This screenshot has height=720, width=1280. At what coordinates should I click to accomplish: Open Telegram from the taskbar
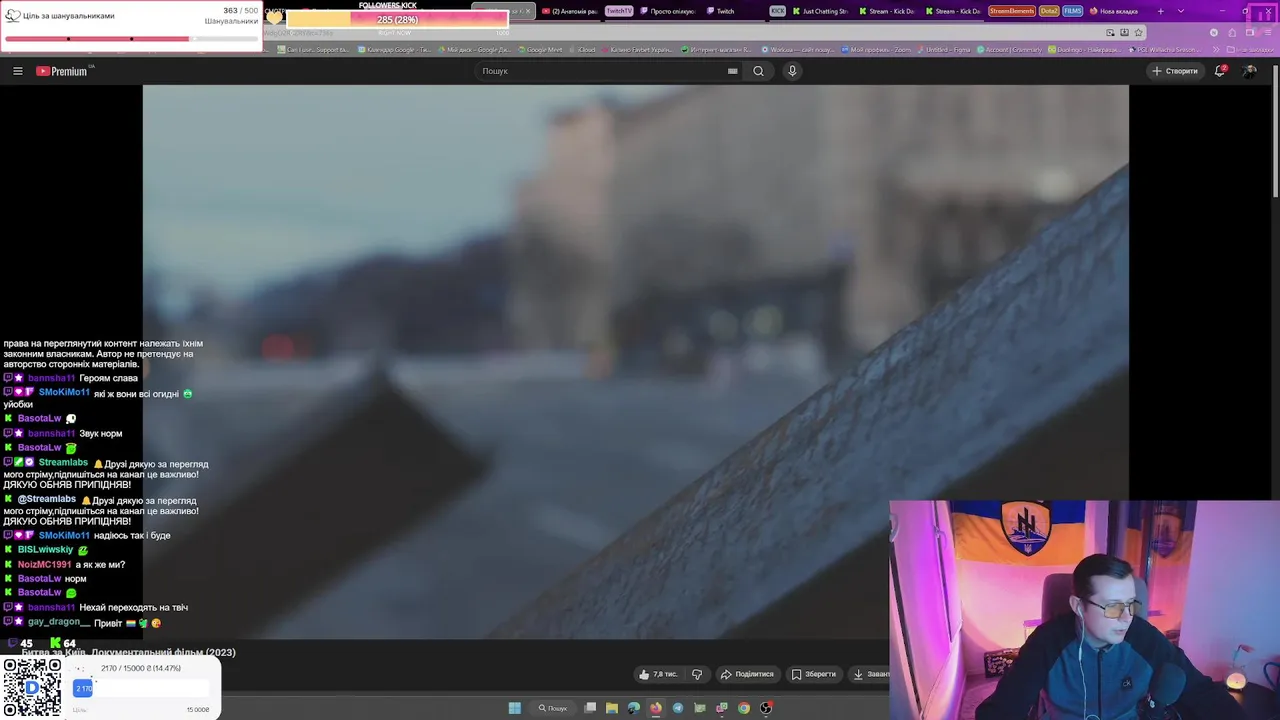pos(677,708)
